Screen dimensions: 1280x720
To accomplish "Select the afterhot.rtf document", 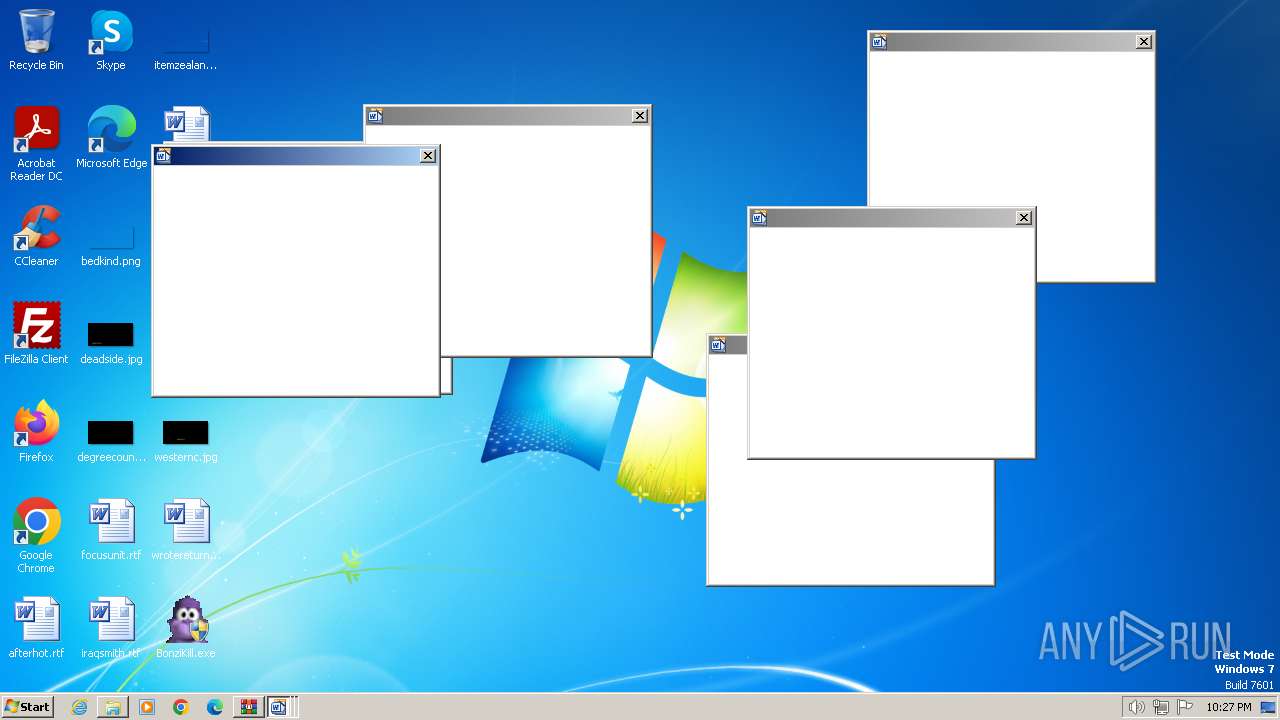I will coord(36,628).
